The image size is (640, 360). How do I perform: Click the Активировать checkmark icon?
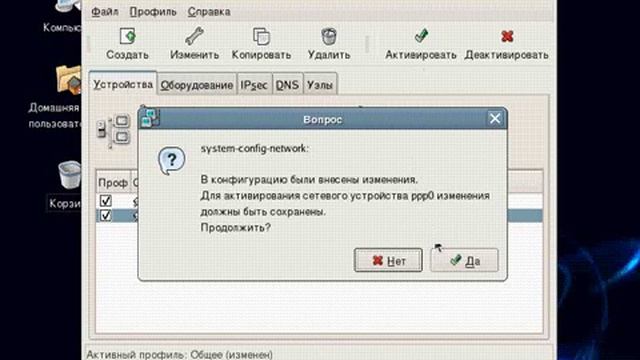point(421,36)
